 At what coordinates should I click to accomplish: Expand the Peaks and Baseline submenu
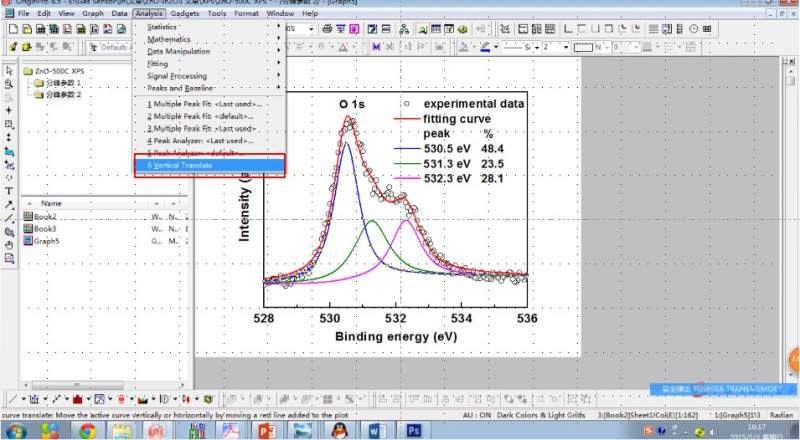(210, 88)
